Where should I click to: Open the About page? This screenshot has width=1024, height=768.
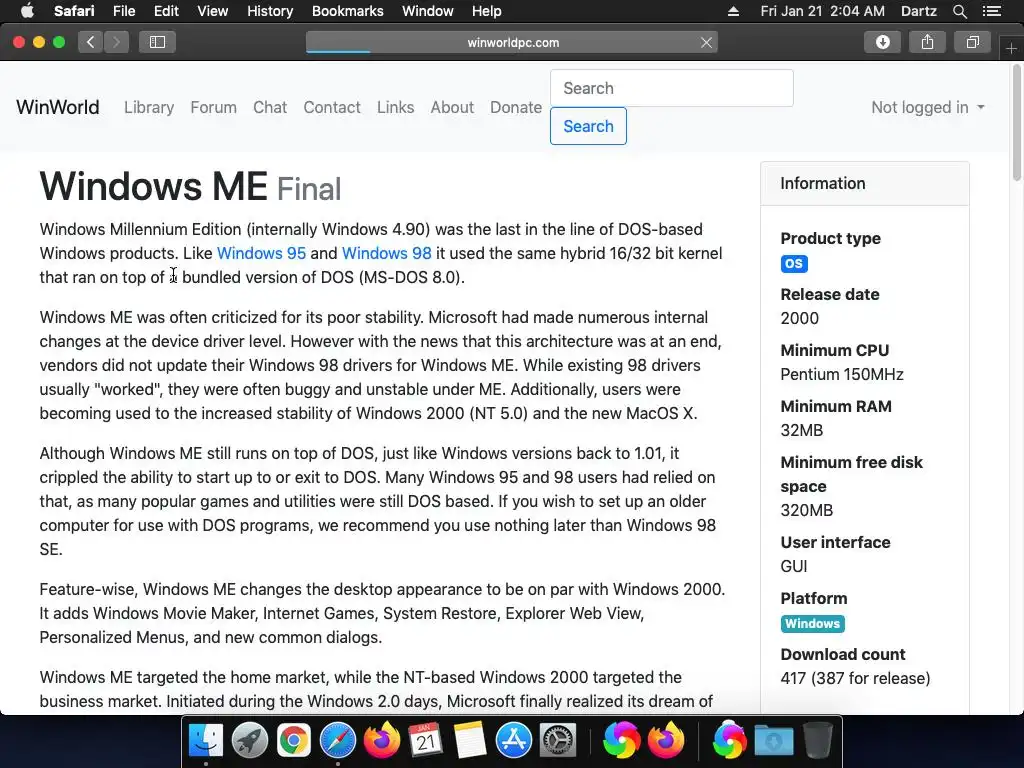[452, 107]
